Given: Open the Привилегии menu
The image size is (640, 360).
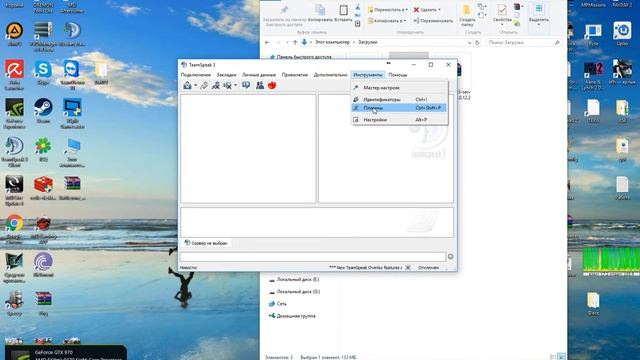Looking at the screenshot, I should [295, 75].
